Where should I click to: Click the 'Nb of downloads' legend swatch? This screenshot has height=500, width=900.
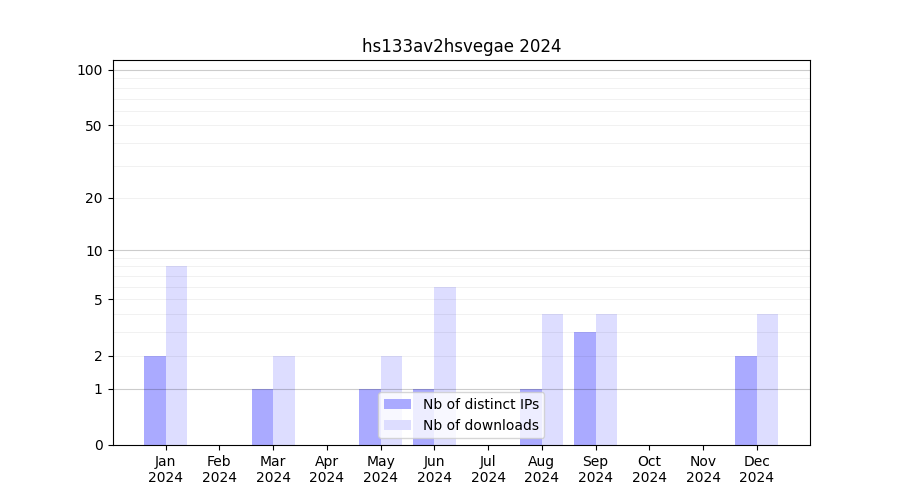pyautogui.click(x=397, y=425)
